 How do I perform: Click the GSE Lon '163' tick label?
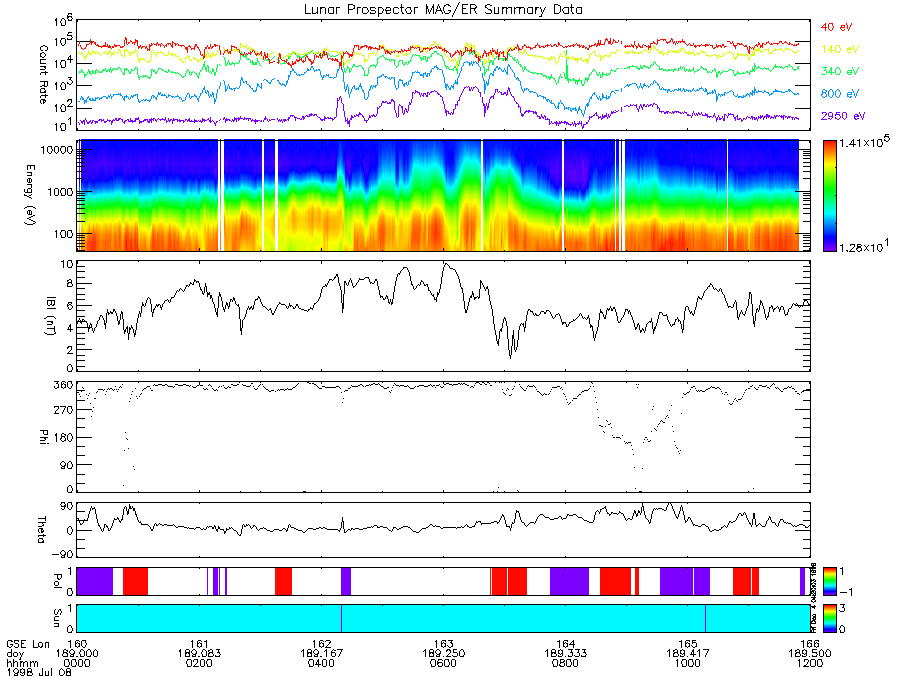(x=444, y=644)
